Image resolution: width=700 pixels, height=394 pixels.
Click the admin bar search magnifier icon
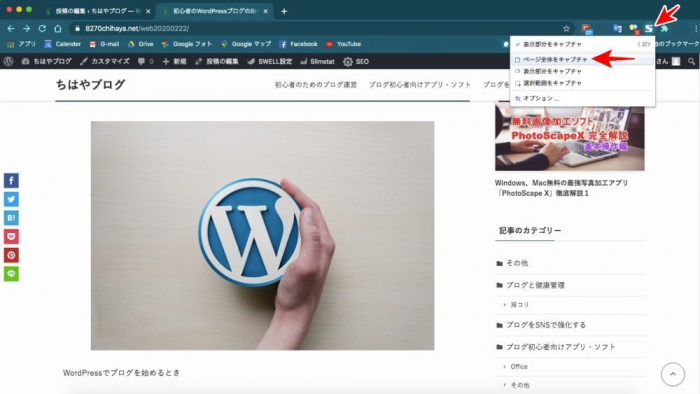pyautogui.click(x=691, y=62)
